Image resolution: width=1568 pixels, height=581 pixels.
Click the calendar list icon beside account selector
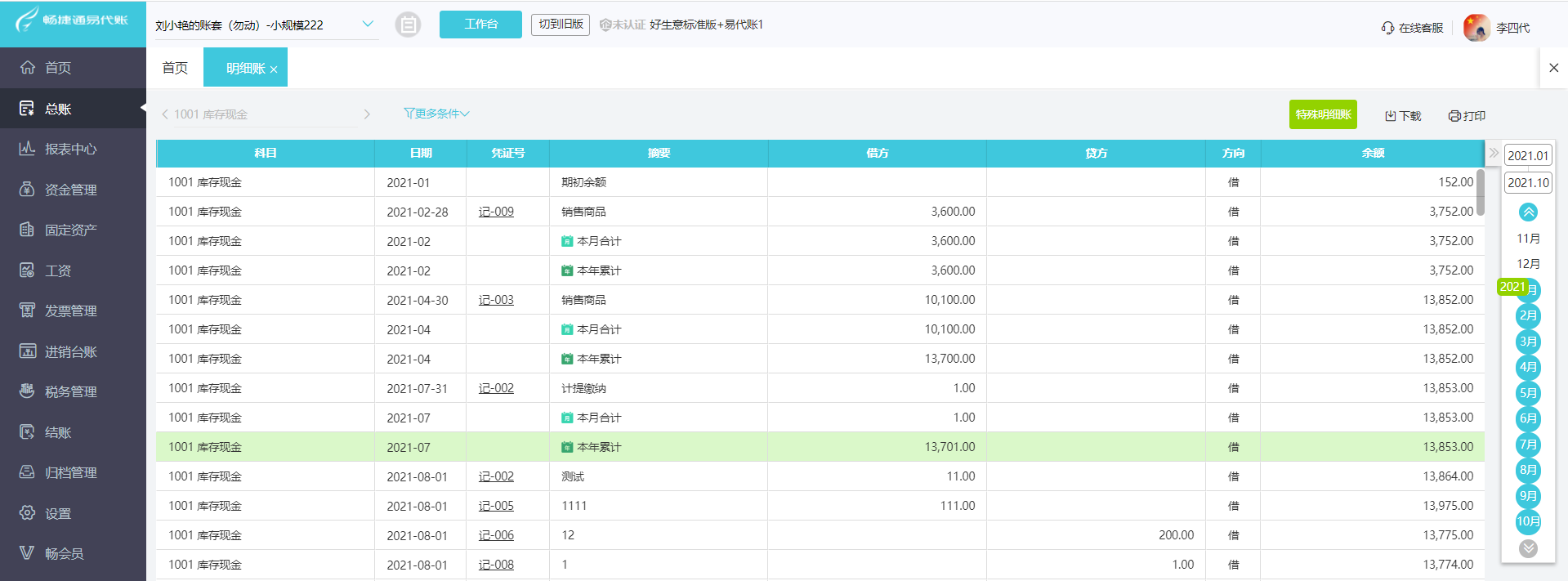click(x=408, y=25)
